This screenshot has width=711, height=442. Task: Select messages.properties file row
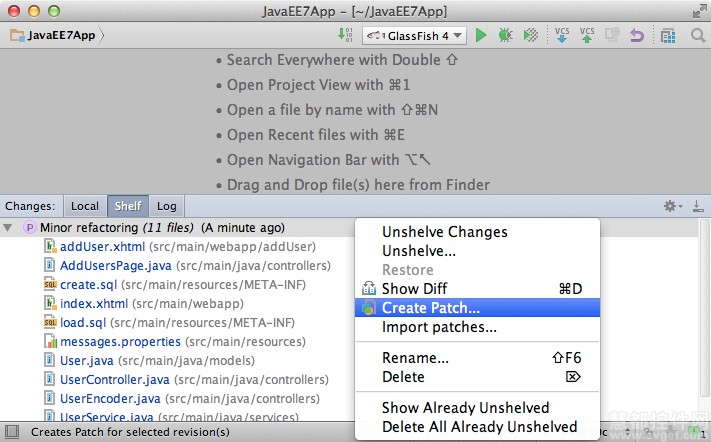[x=175, y=341]
